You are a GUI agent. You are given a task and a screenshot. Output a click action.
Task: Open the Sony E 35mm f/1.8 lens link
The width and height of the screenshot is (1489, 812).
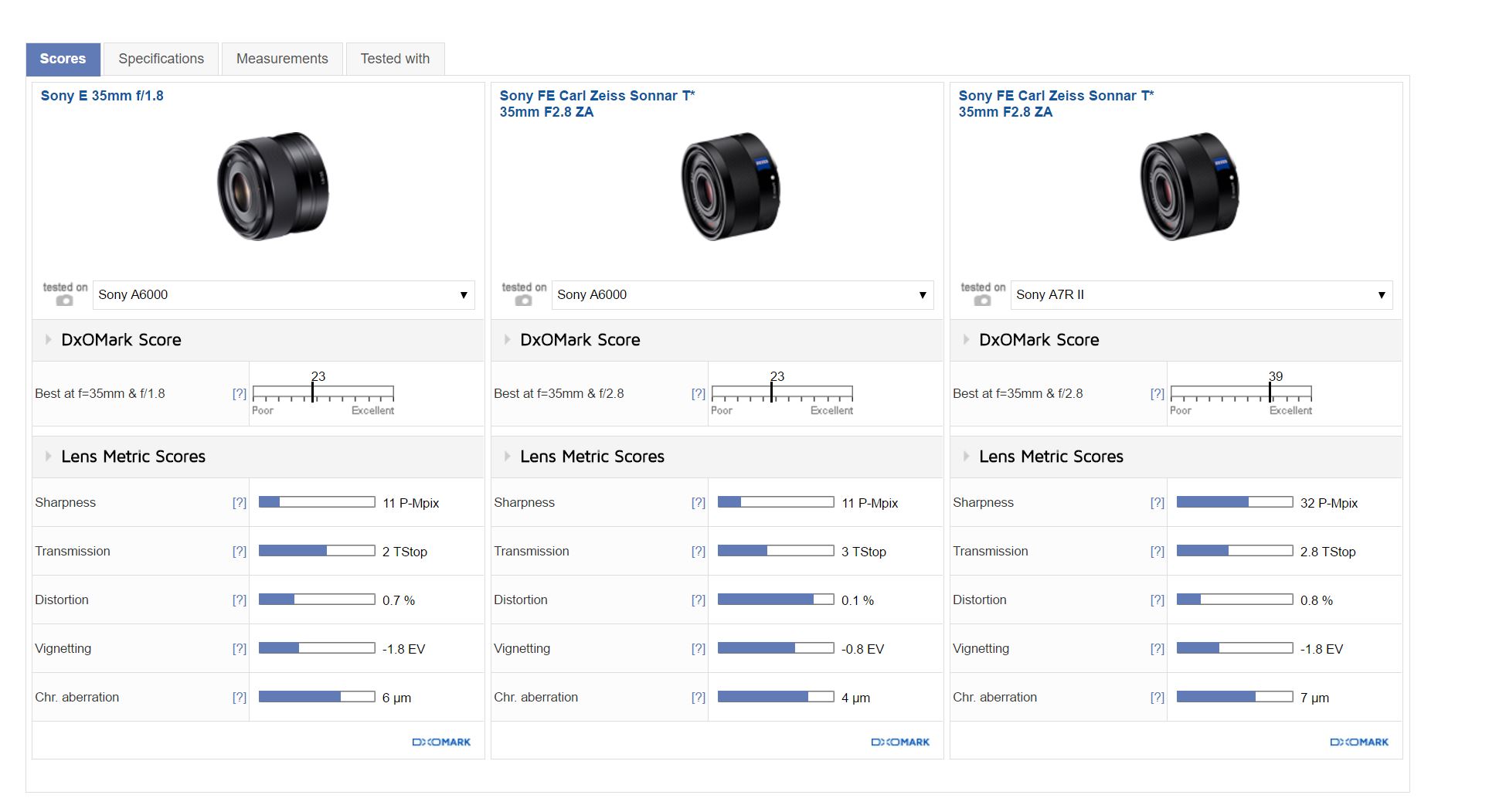tap(102, 96)
